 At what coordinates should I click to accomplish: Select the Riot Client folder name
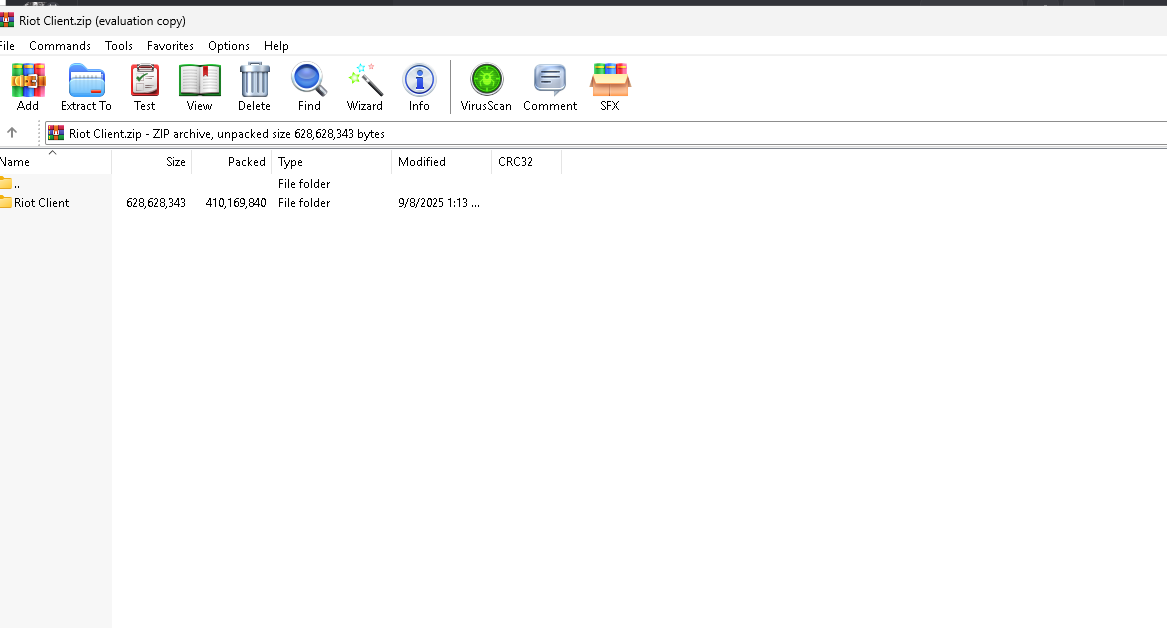42,202
